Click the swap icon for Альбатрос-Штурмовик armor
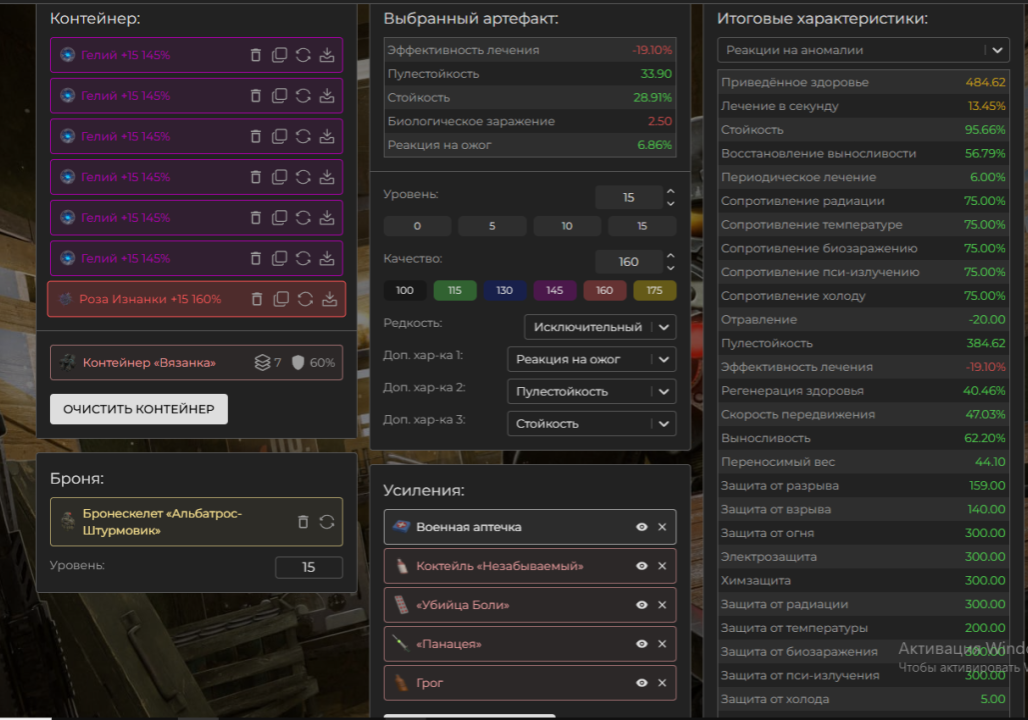1028x720 pixels. click(326, 522)
